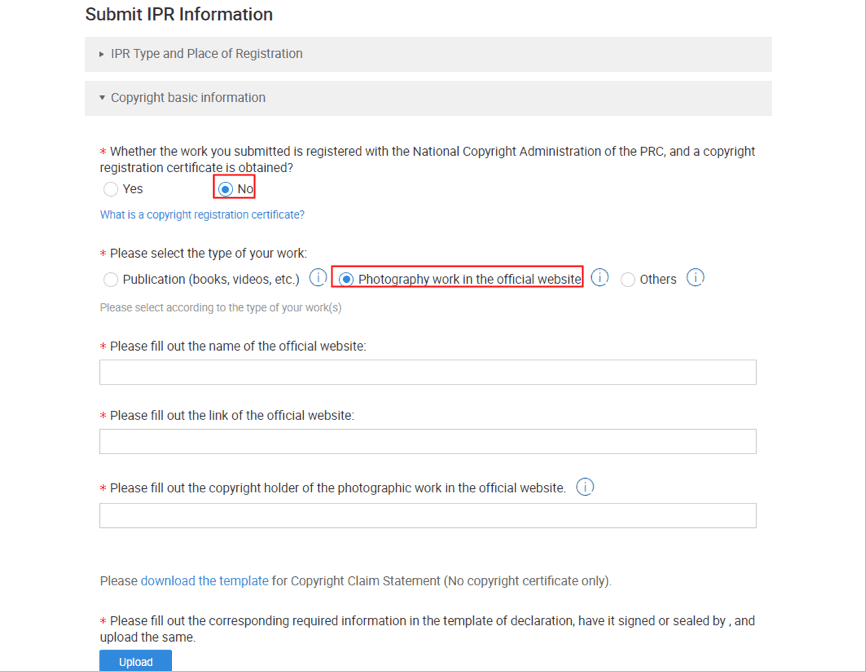
Task: Open 'What is a copyright registration certificate?' link
Action: click(x=202, y=215)
